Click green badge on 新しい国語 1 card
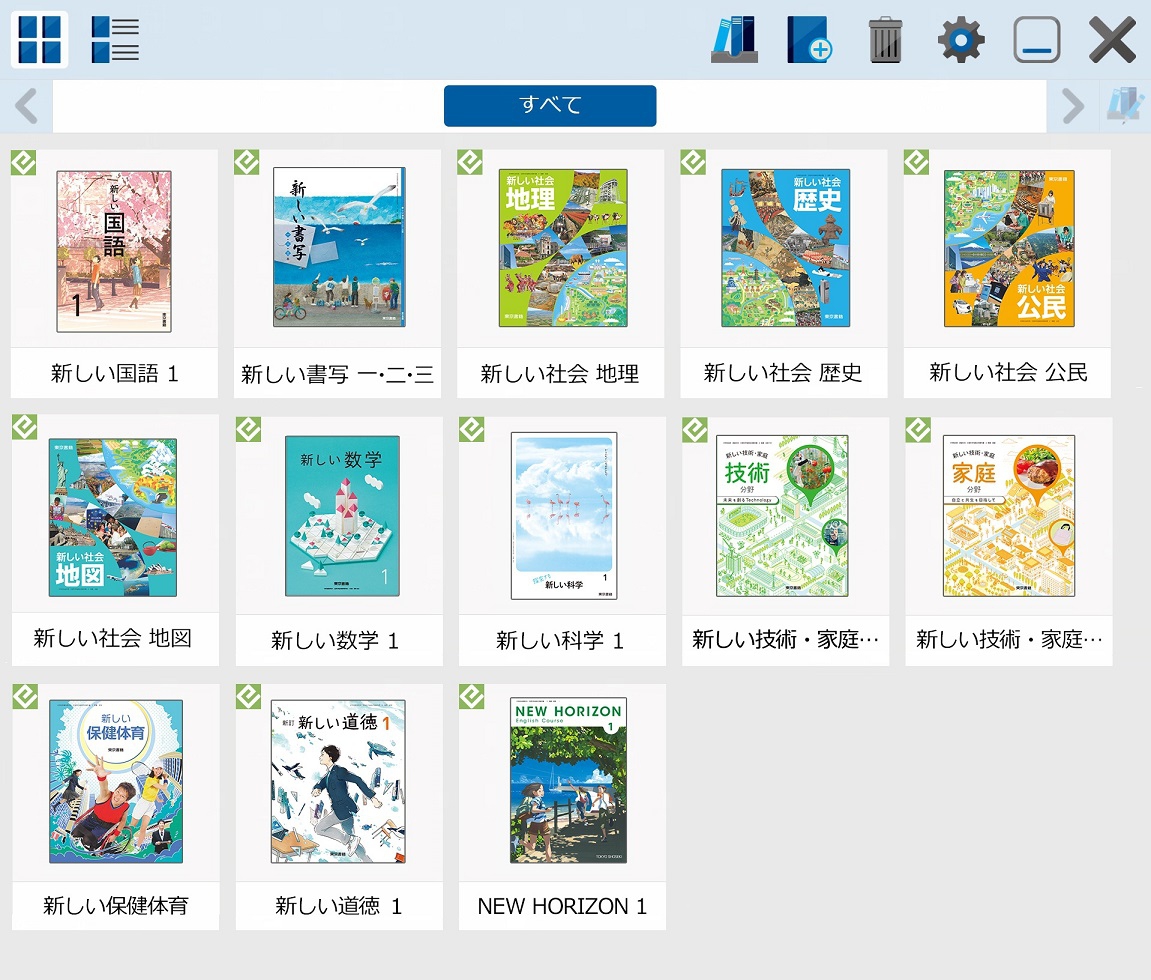 pyautogui.click(x=23, y=162)
